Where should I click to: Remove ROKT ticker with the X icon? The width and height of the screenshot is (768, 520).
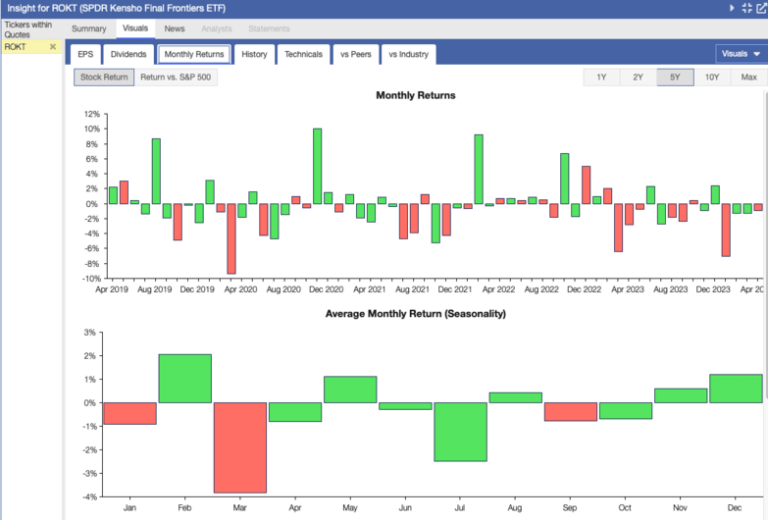click(x=53, y=47)
